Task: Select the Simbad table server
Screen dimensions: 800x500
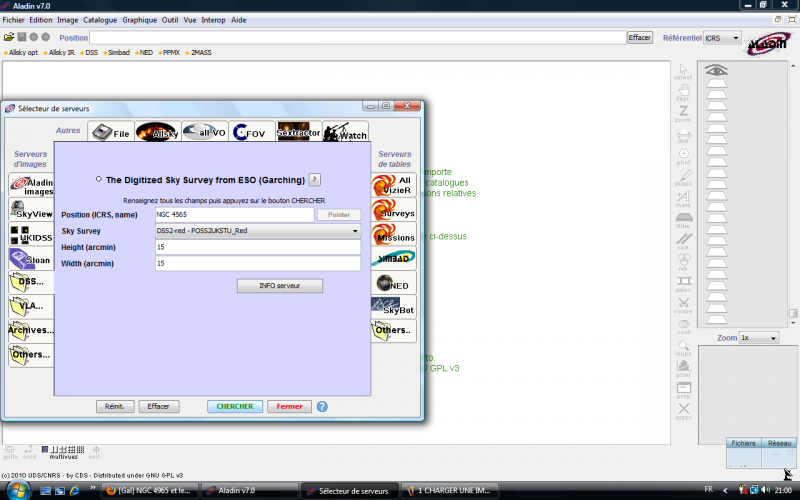Action: (x=393, y=259)
